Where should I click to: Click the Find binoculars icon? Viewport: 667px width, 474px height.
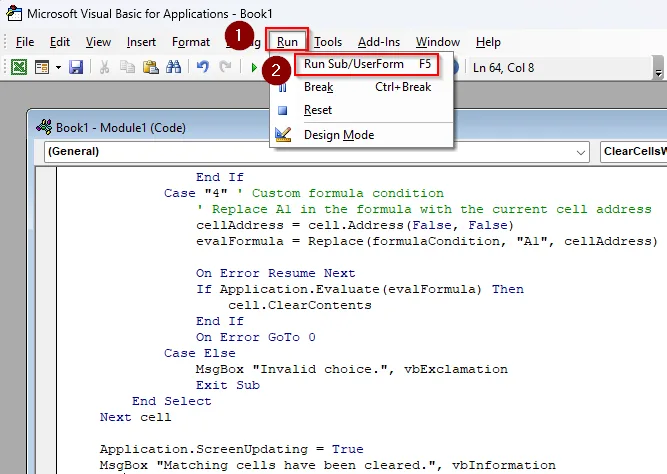tap(174, 67)
